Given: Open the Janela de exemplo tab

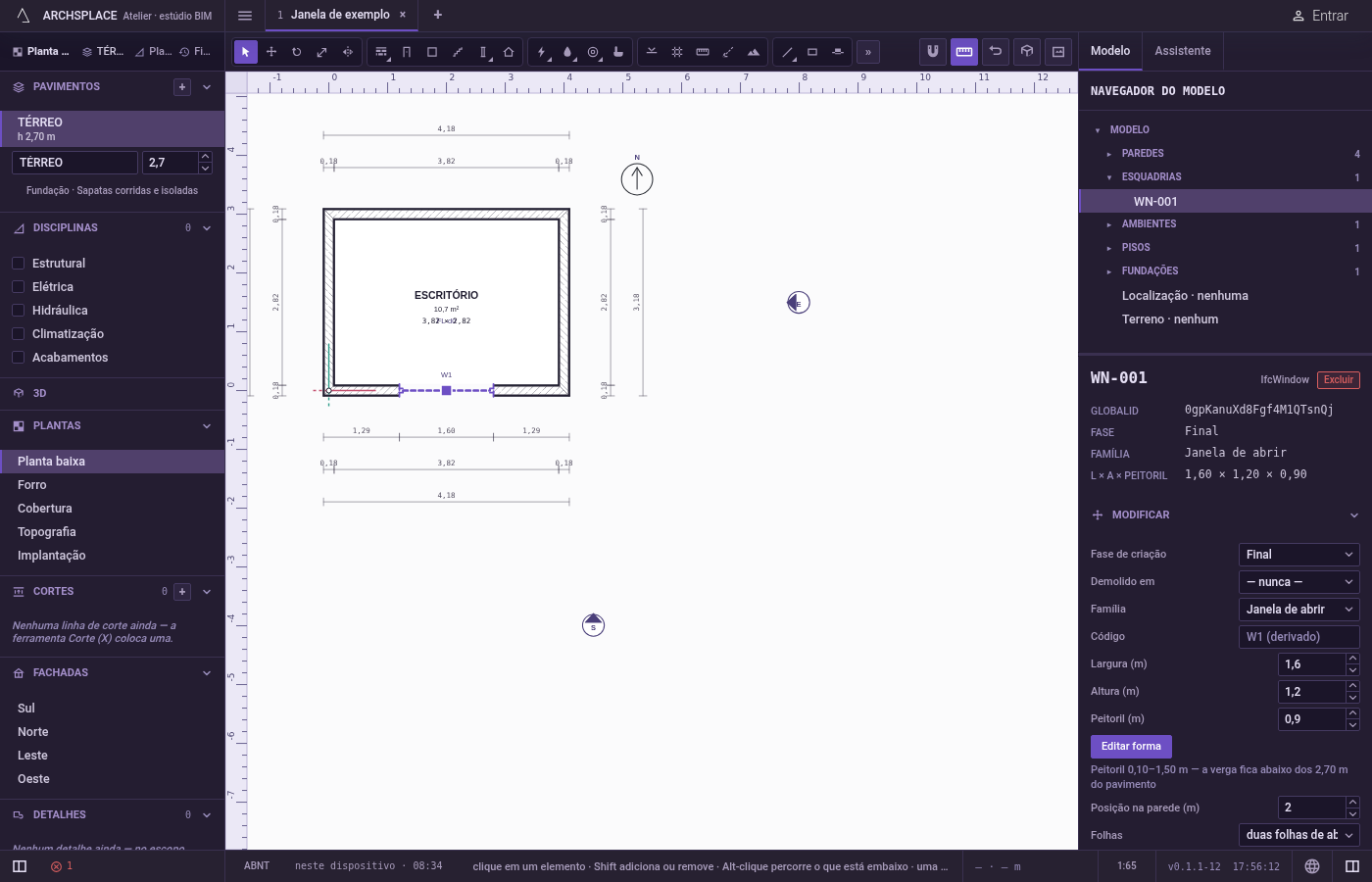Looking at the screenshot, I should pos(340,15).
